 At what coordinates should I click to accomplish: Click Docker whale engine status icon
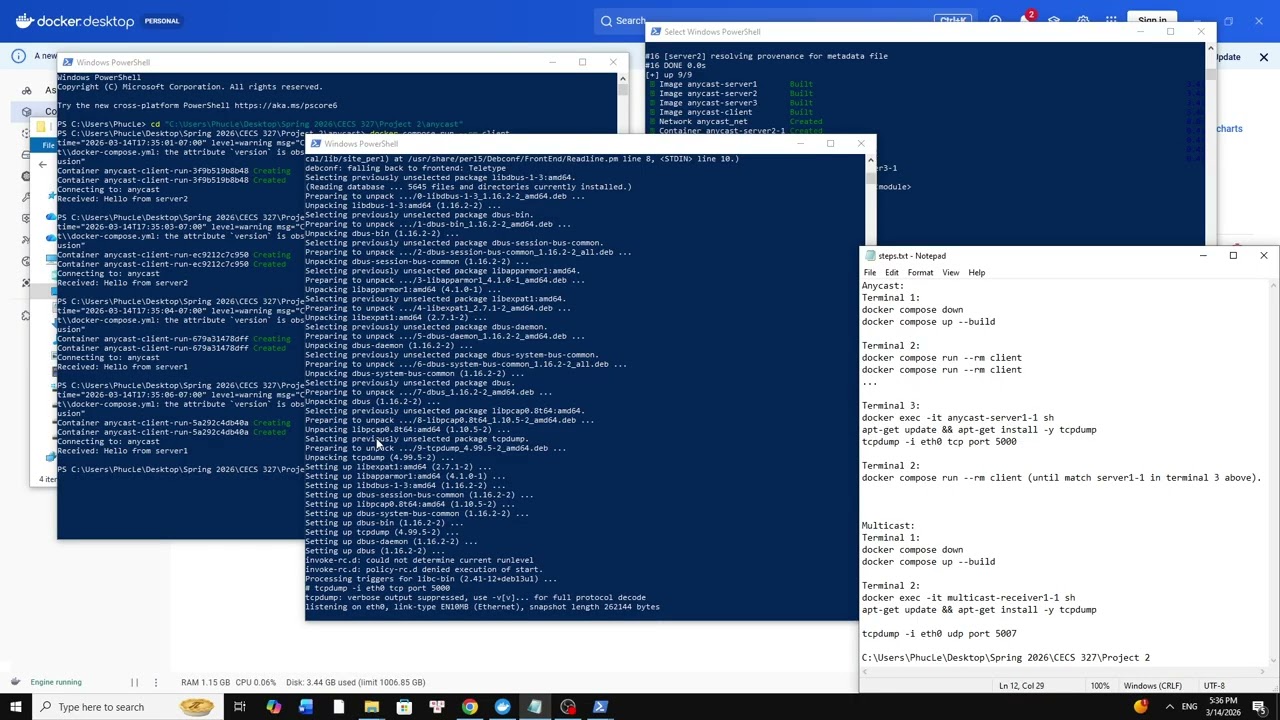(15, 682)
